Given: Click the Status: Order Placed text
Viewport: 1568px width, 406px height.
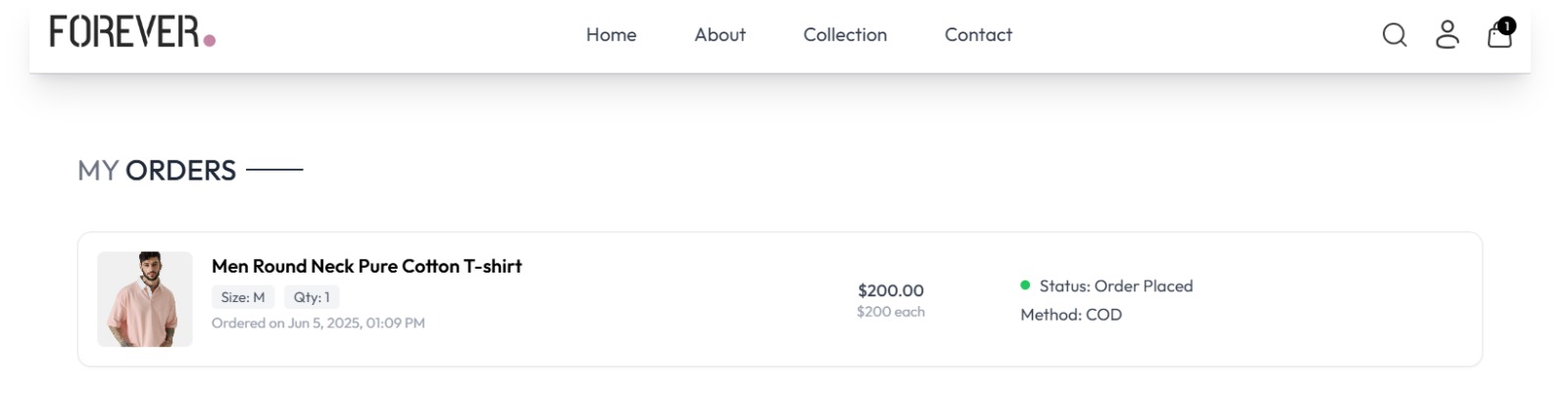Looking at the screenshot, I should (1116, 286).
